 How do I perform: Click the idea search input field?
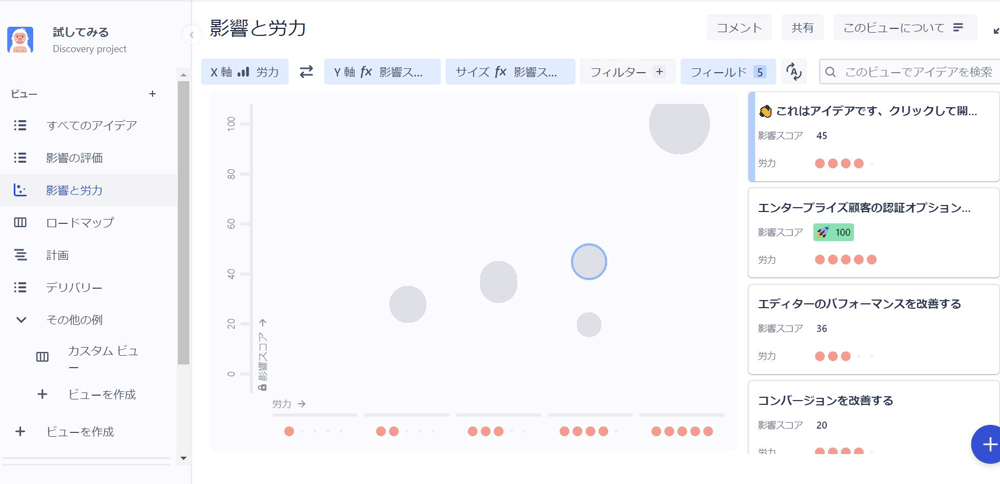[918, 72]
